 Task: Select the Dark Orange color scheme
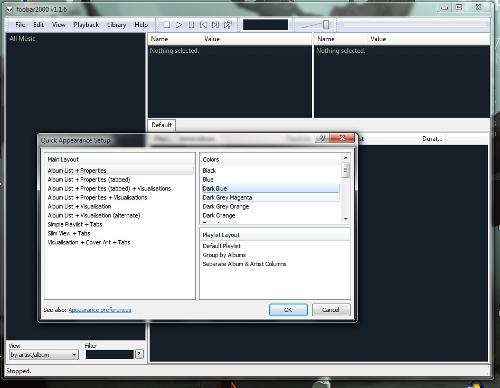(x=271, y=216)
